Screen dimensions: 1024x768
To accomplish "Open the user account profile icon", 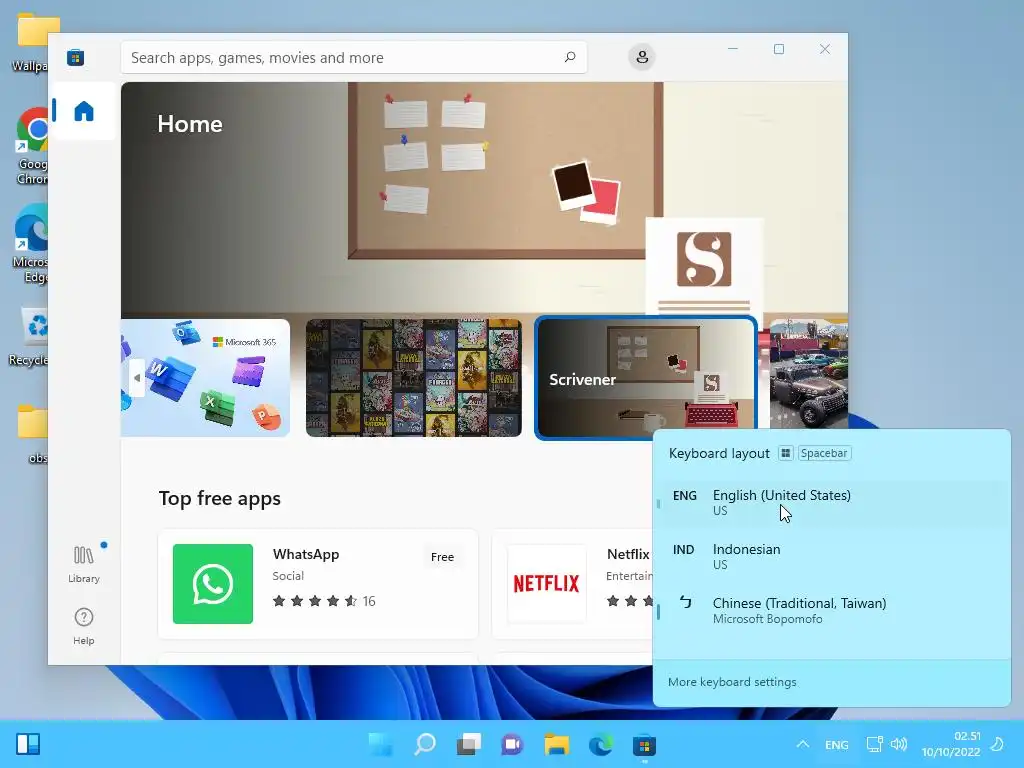I will [642, 57].
